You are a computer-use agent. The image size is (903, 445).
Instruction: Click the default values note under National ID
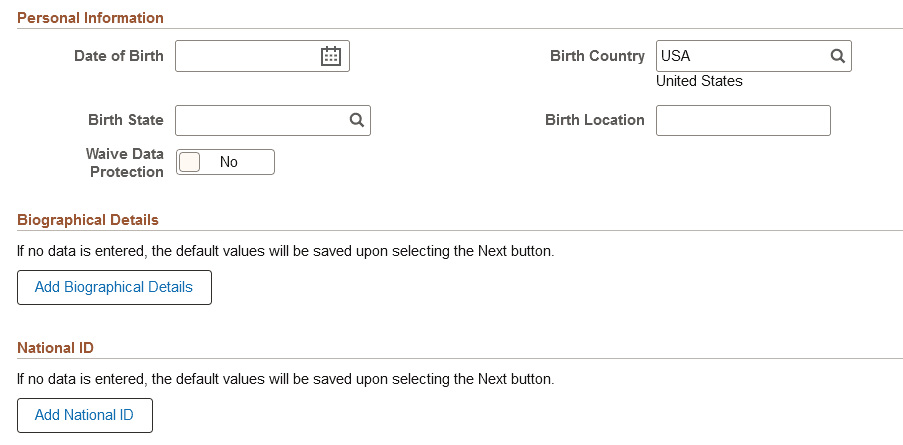(285, 380)
